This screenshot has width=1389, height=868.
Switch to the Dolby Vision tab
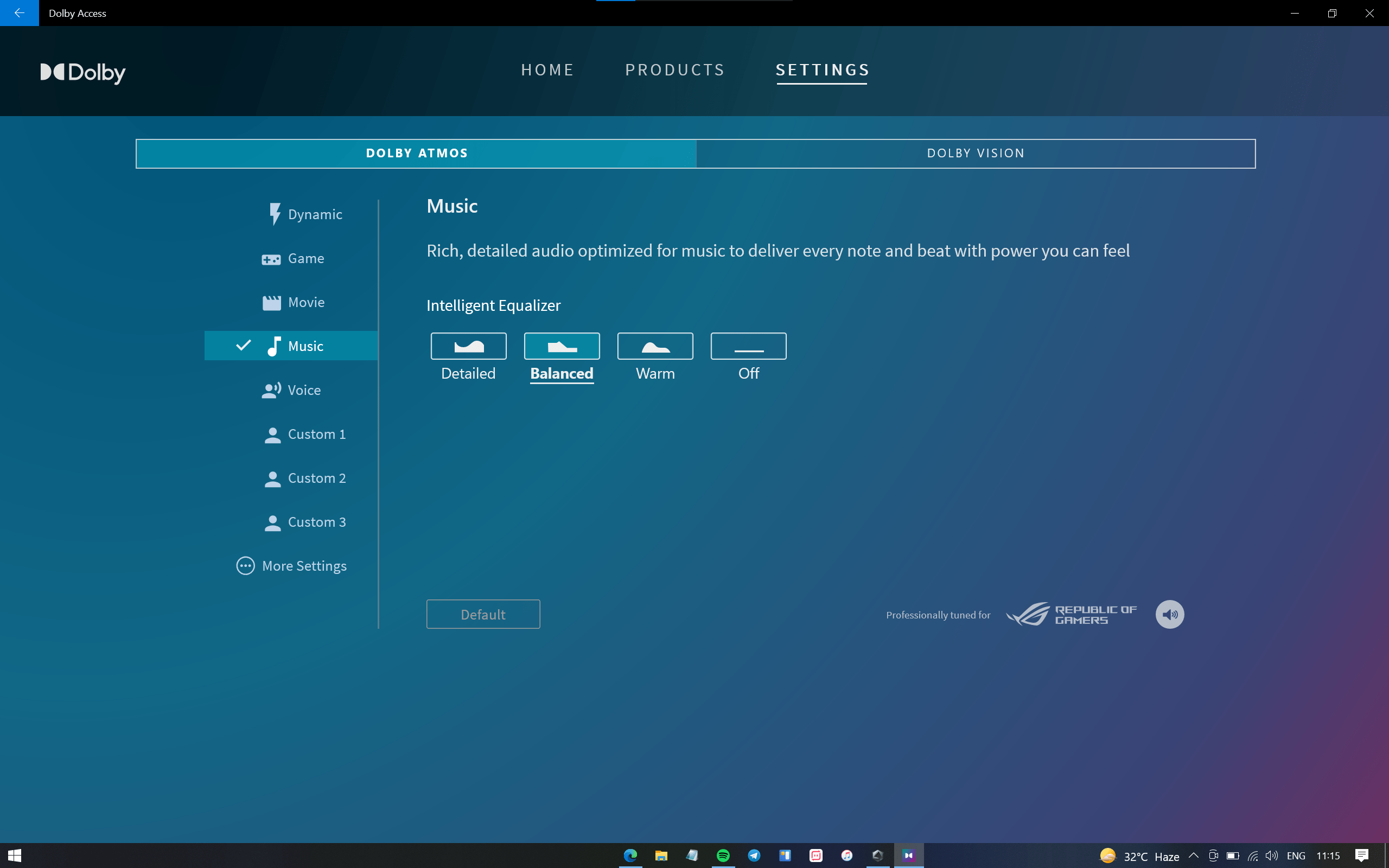[975, 154]
